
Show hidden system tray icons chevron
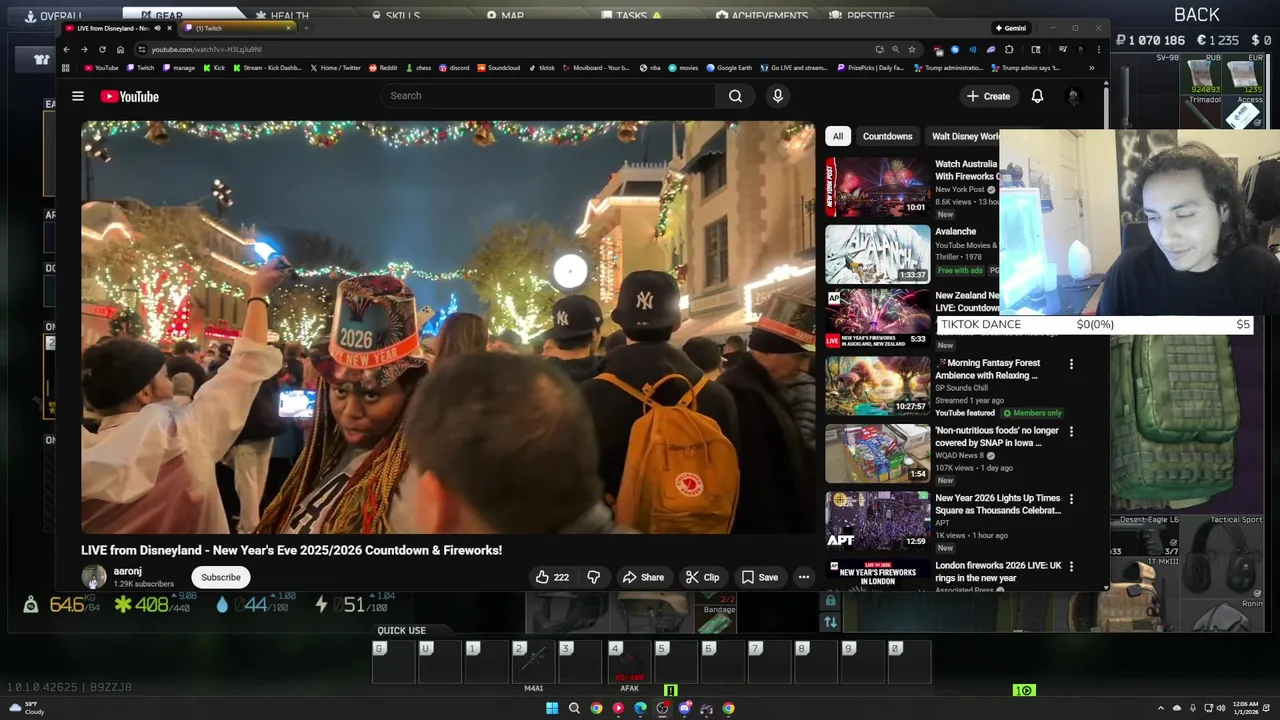1161,708
